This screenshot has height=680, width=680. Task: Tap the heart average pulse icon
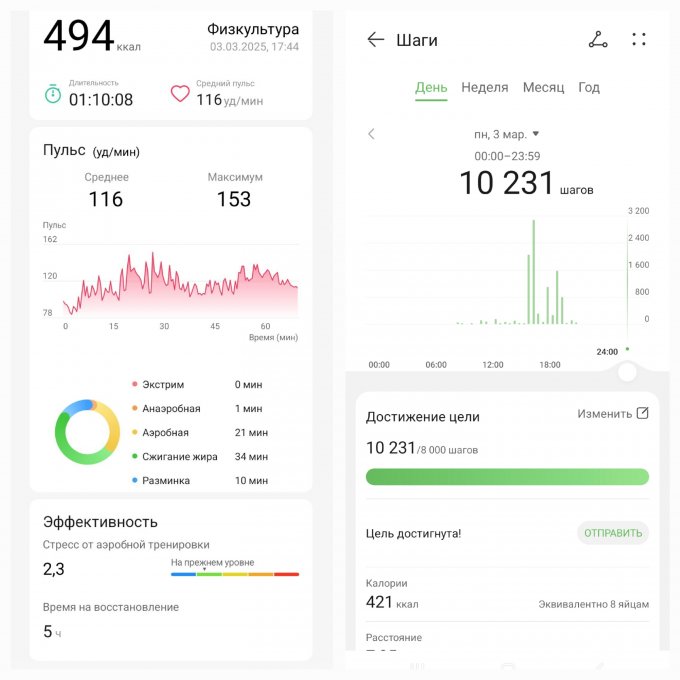tap(180, 94)
